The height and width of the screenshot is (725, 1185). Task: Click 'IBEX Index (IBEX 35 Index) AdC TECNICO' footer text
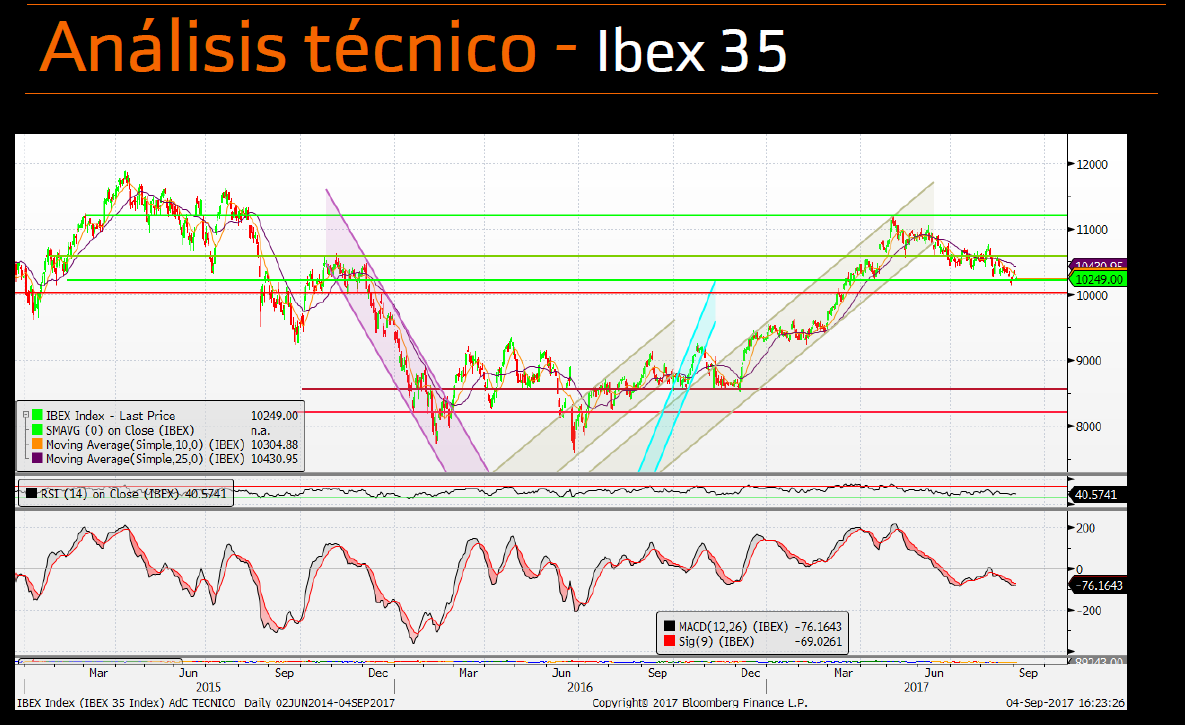point(126,703)
